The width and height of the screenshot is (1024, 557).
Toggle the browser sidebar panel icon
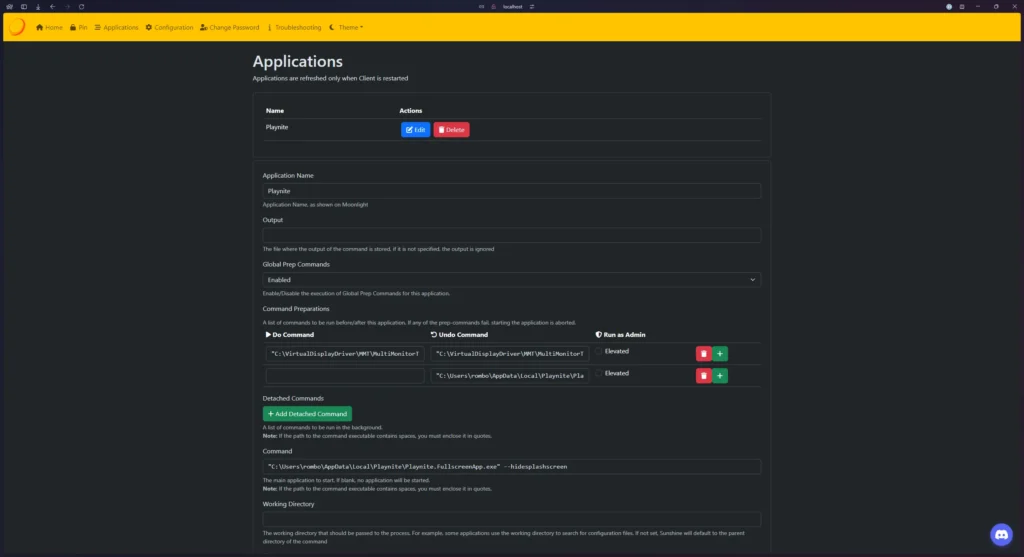[x=24, y=7]
